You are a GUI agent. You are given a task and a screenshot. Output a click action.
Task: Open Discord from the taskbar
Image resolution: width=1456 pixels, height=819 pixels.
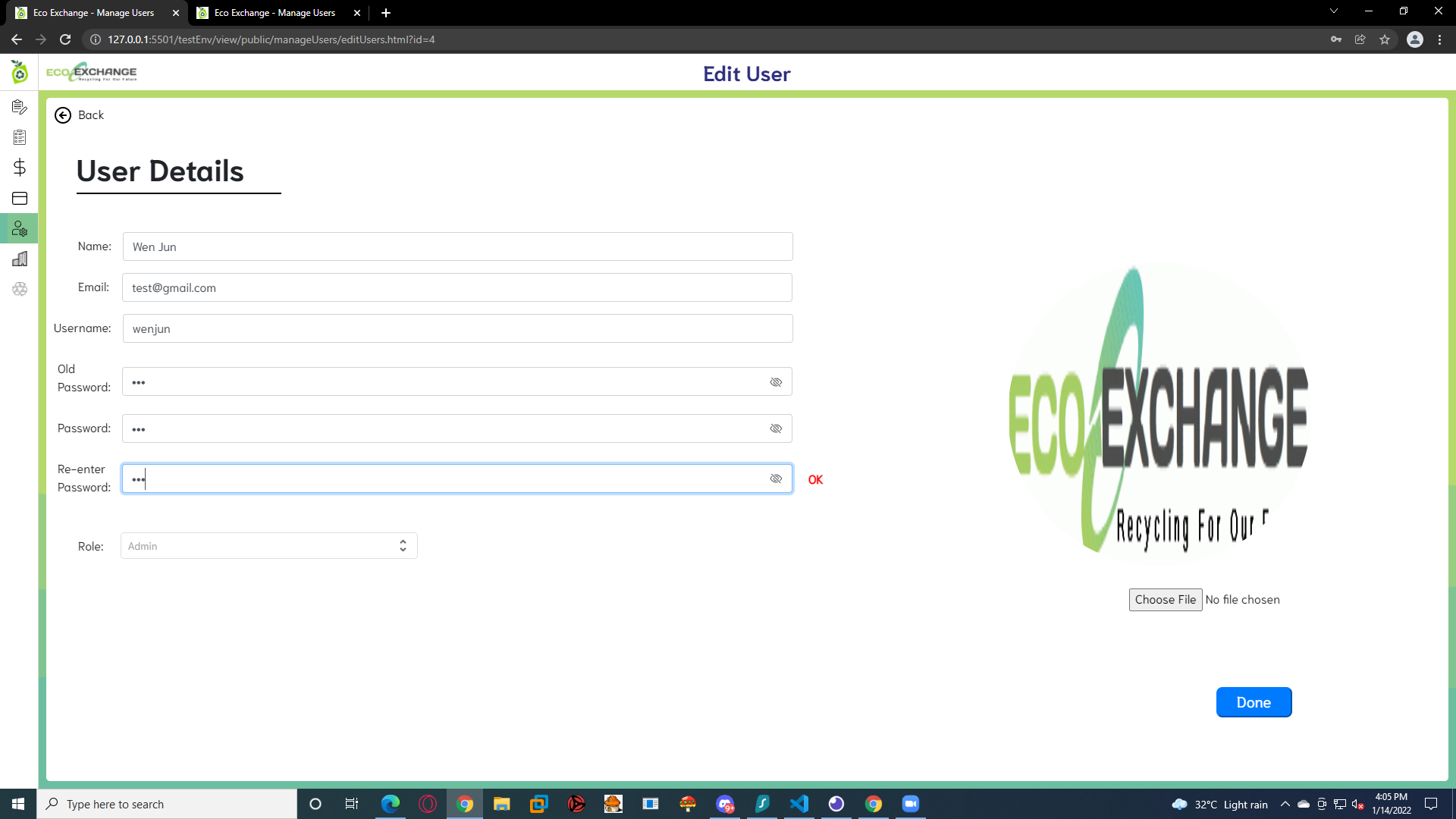[725, 804]
